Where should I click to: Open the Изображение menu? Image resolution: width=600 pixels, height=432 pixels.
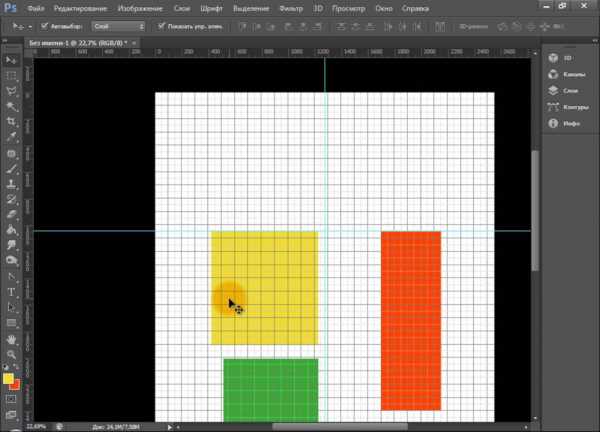(x=141, y=8)
